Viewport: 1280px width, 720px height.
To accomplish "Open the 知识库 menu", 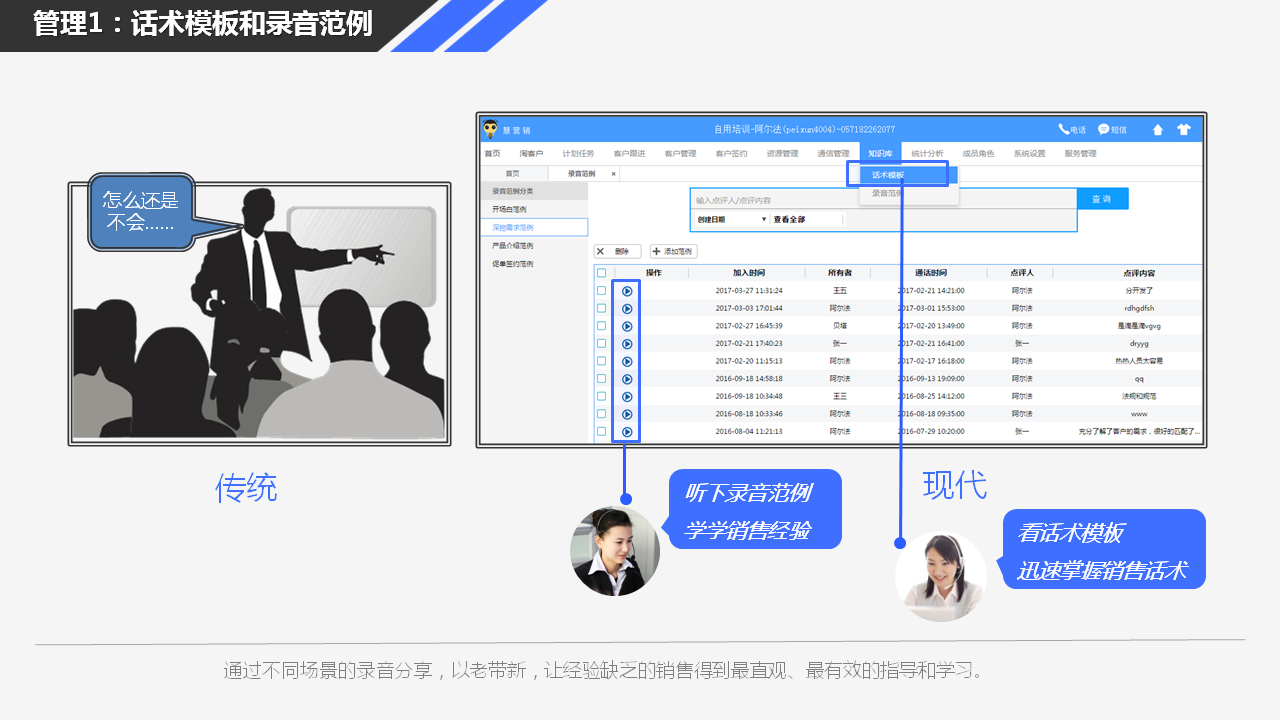I will coord(879,154).
